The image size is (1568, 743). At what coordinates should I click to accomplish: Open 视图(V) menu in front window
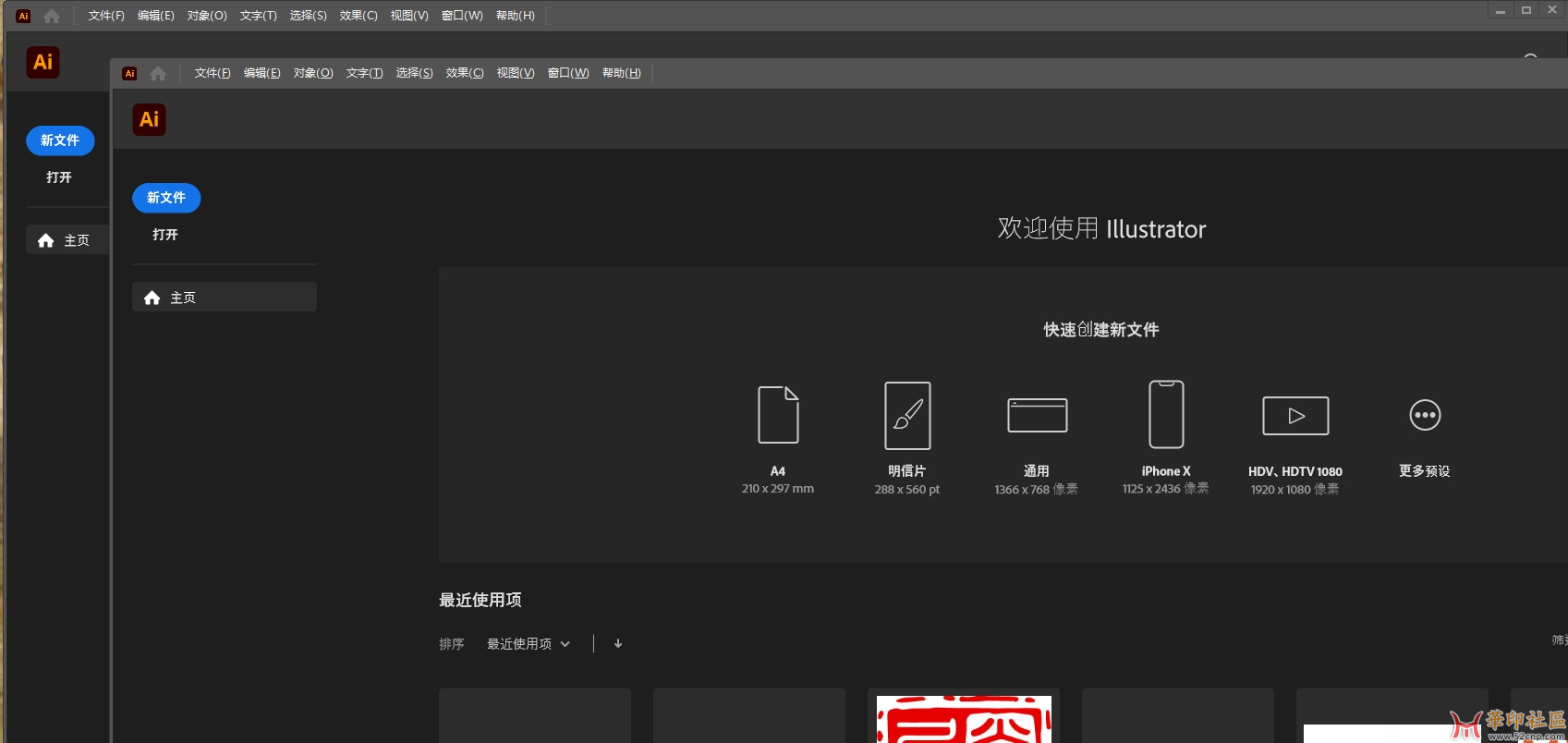click(516, 73)
